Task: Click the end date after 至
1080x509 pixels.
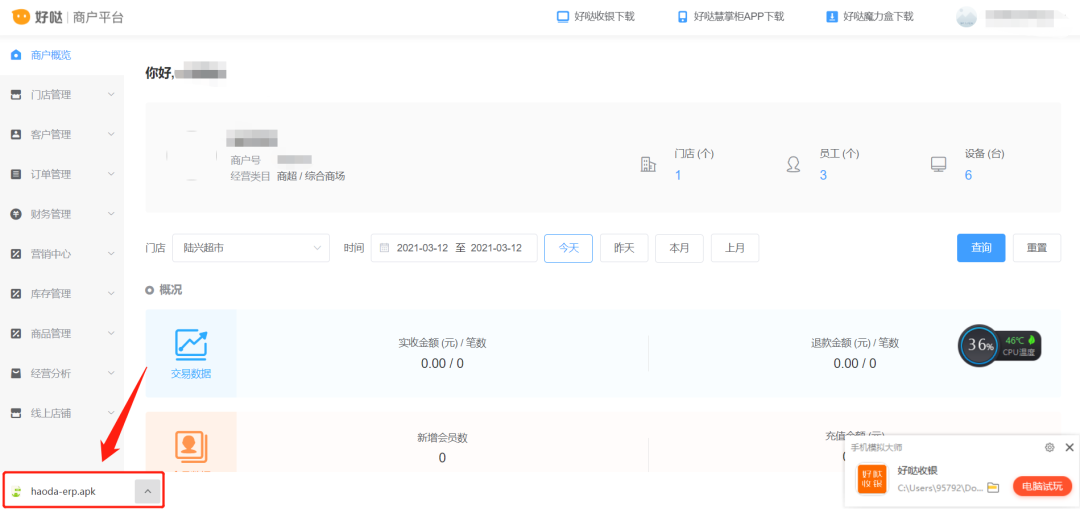Action: pyautogui.click(x=496, y=248)
